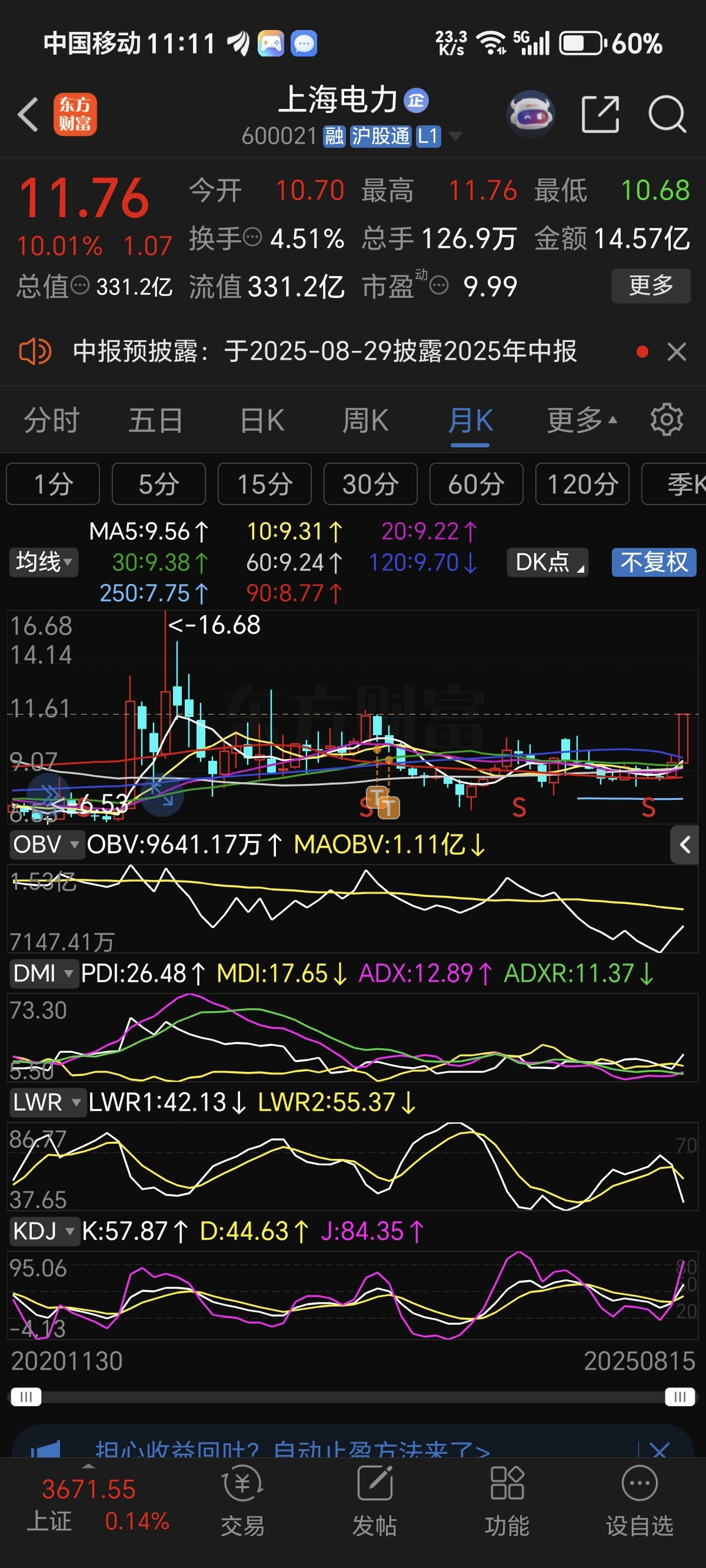This screenshot has width=706, height=1568.
Task: Open the search magnifier icon
Action: (667, 114)
